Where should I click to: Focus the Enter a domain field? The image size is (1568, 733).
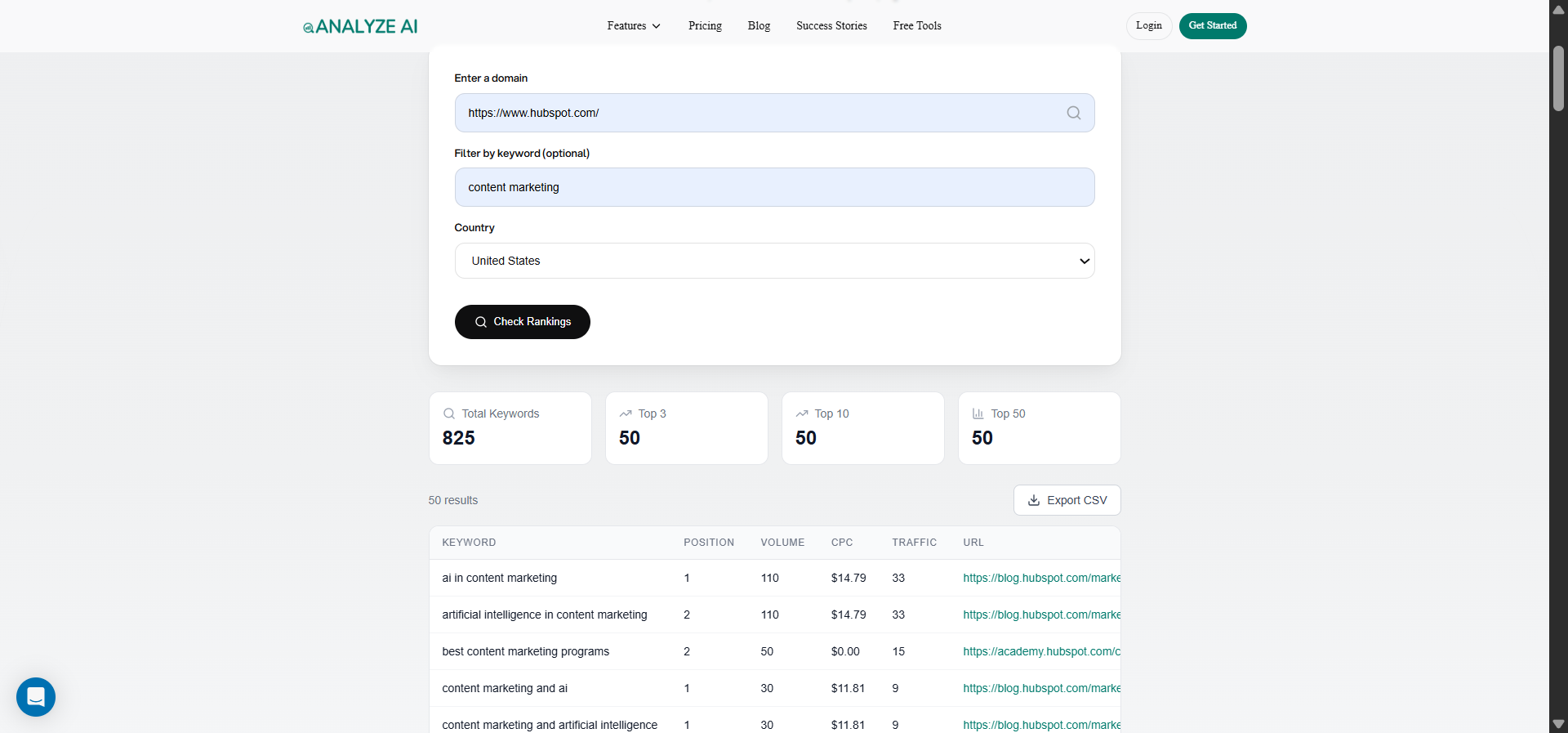click(774, 113)
